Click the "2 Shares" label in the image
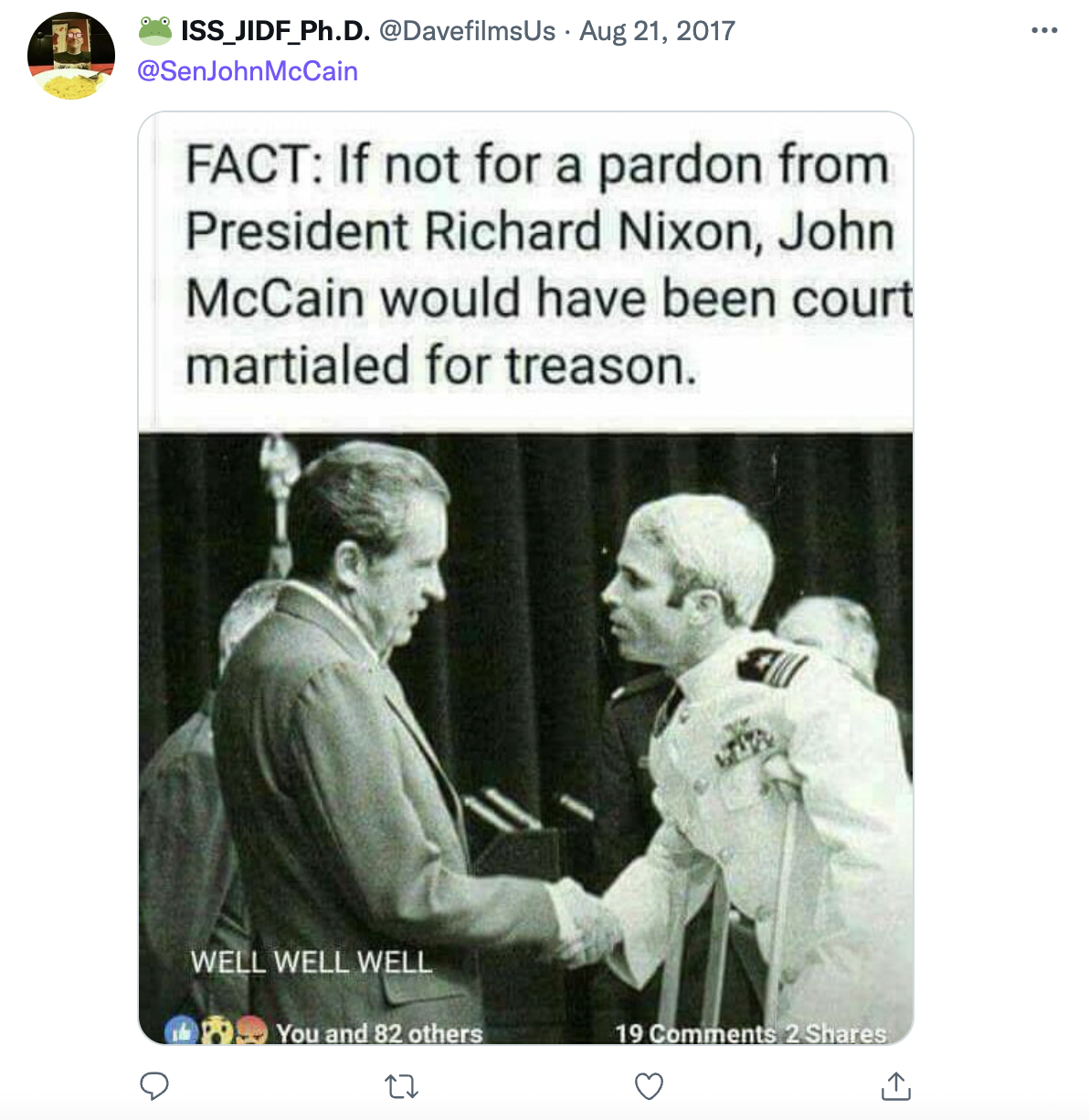 tap(836, 1033)
